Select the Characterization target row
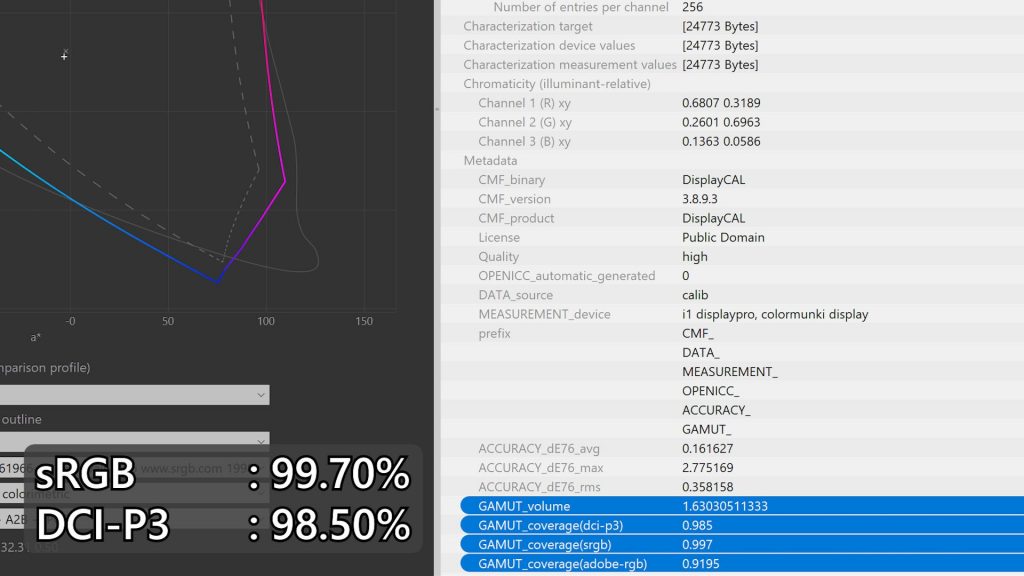 pyautogui.click(x=732, y=26)
